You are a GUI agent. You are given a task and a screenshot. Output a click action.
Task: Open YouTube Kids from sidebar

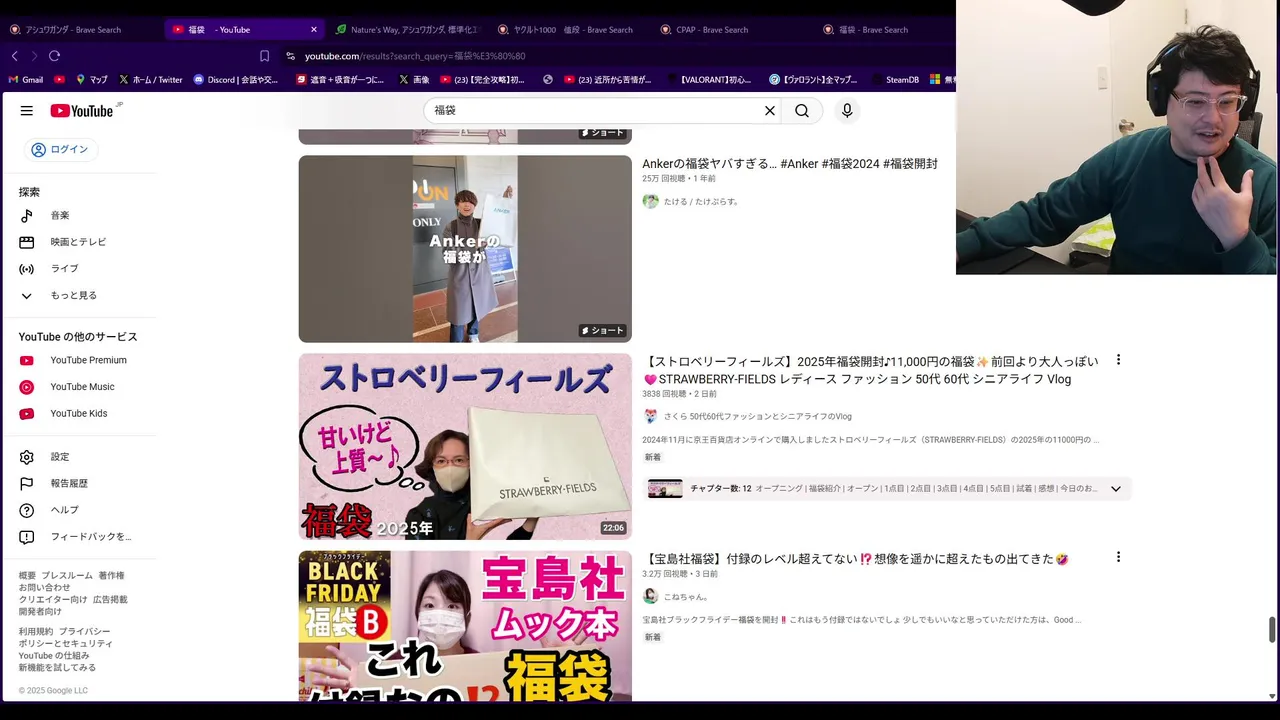click(80, 414)
